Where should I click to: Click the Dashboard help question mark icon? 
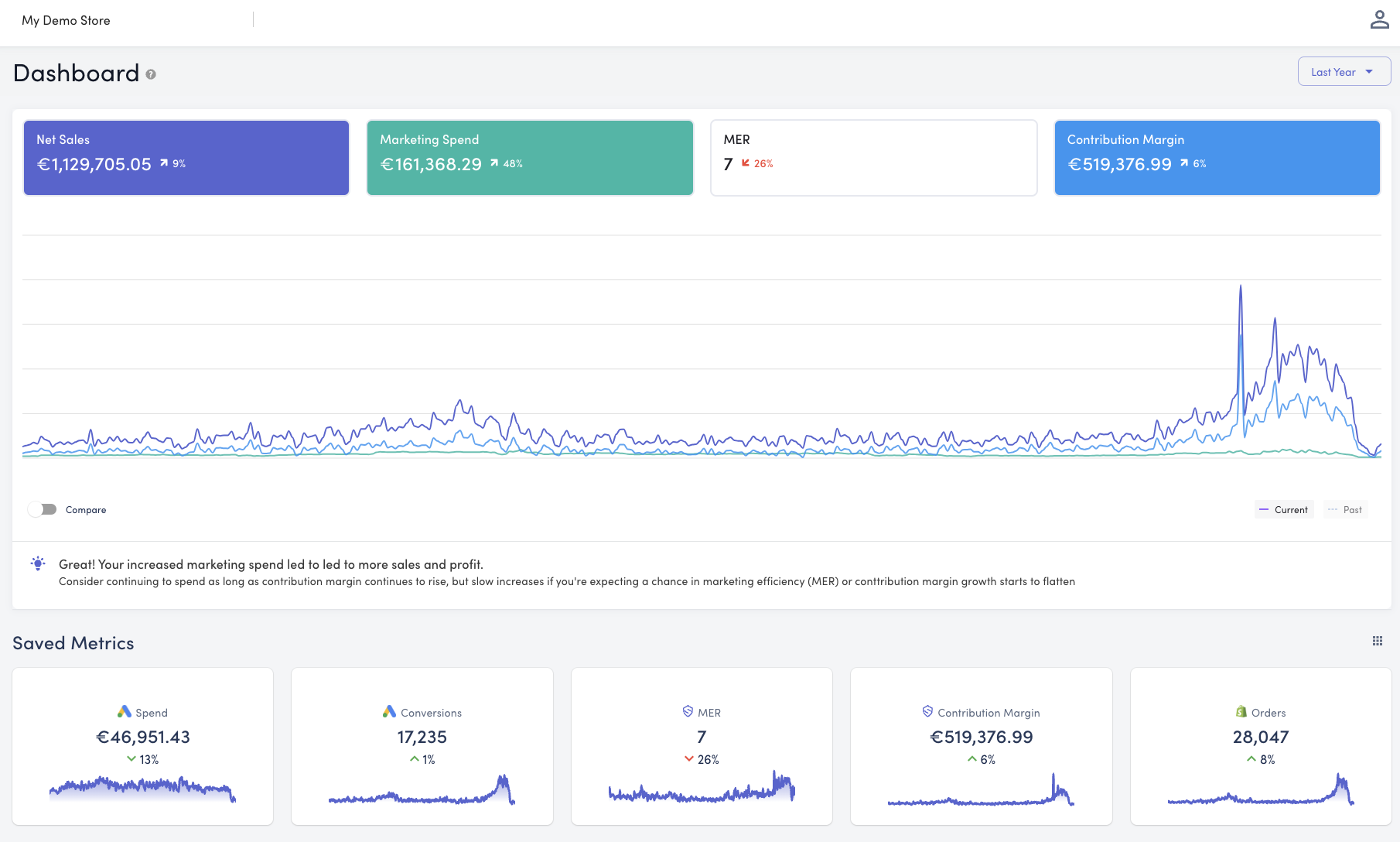coord(151,74)
